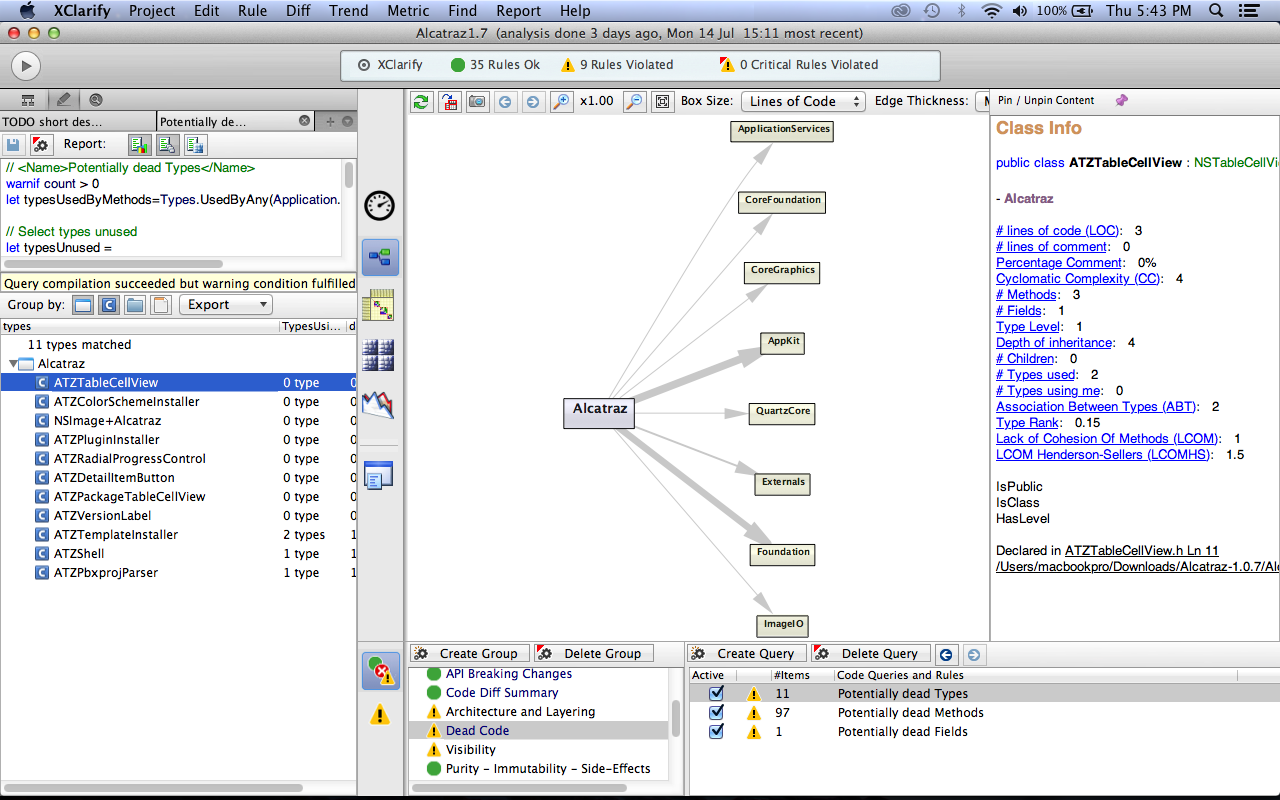
Task: Open the query tab list dropdown arrow
Action: pyautogui.click(x=347, y=121)
